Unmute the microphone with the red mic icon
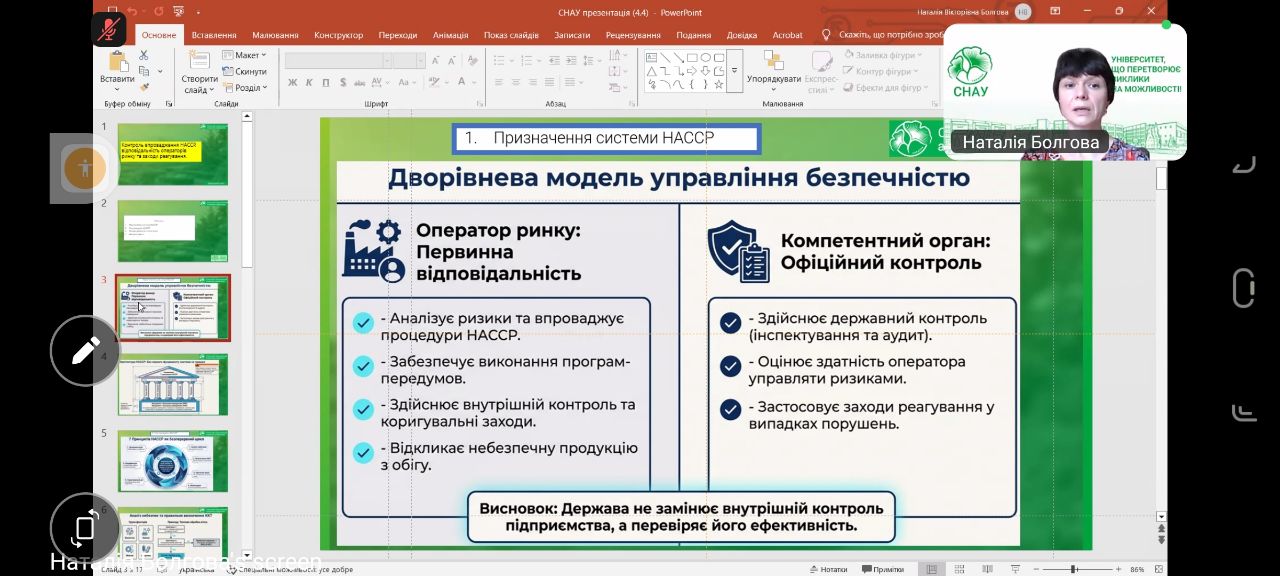Screen dimensions: 1280x576 (108, 27)
